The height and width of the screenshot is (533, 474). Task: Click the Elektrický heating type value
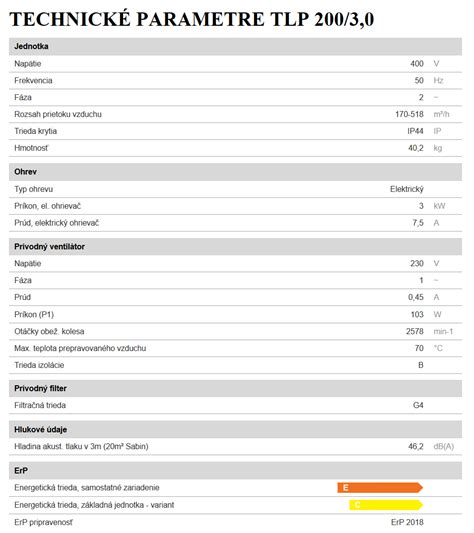coord(407,189)
